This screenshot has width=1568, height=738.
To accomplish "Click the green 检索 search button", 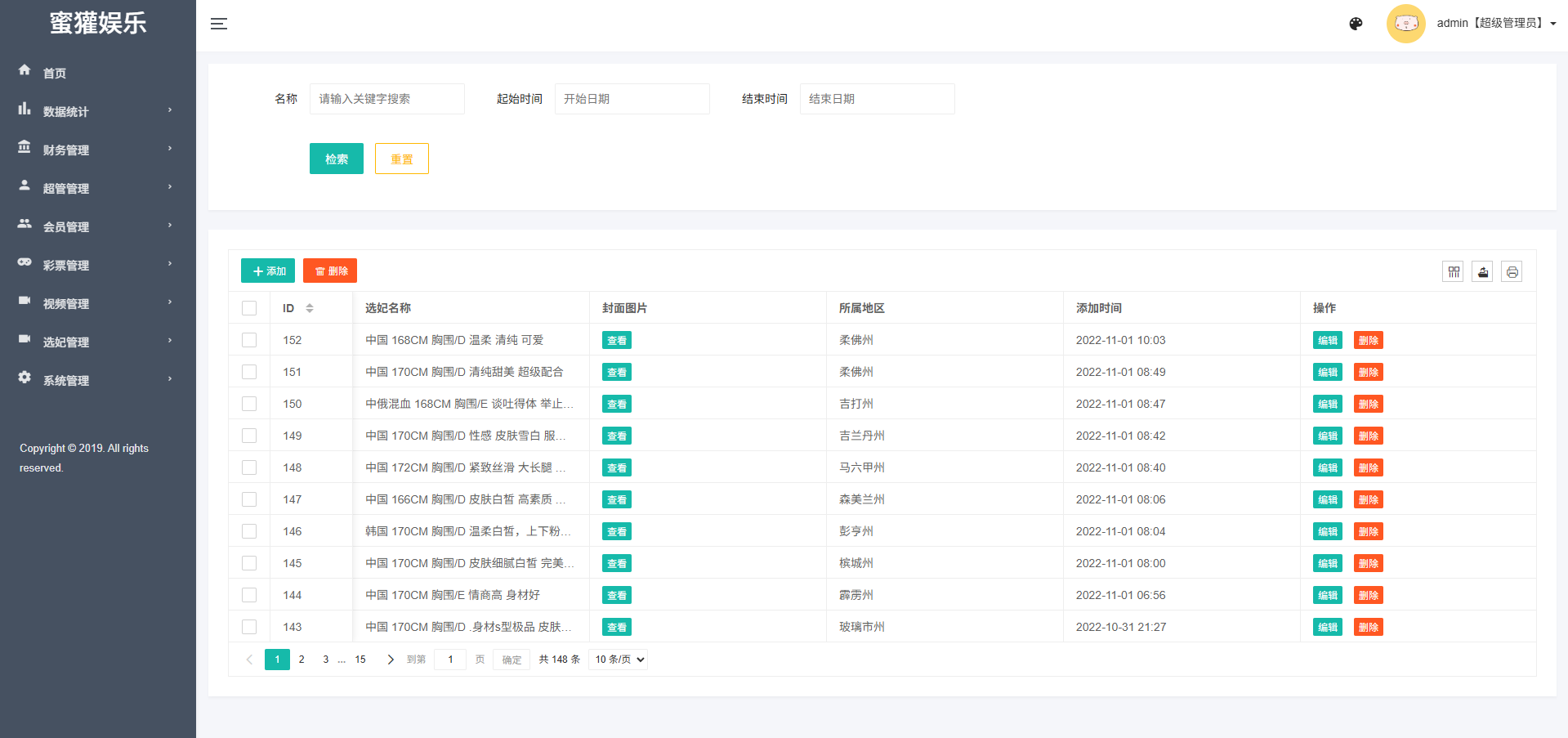I will coord(337,159).
